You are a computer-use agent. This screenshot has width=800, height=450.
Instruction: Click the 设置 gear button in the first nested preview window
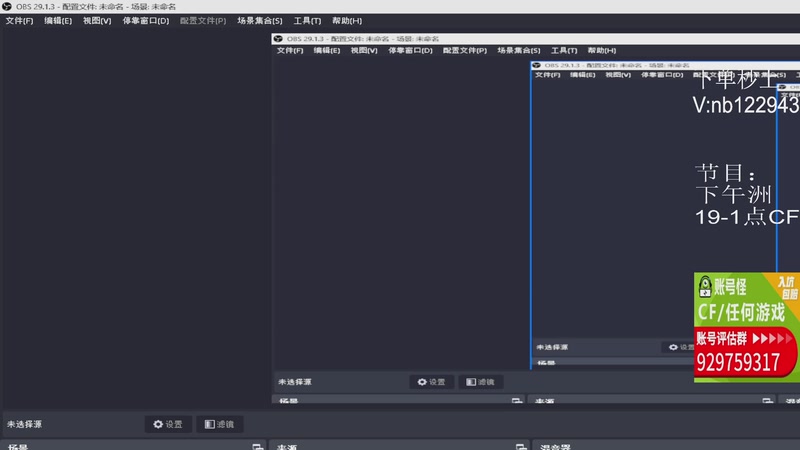pos(432,382)
